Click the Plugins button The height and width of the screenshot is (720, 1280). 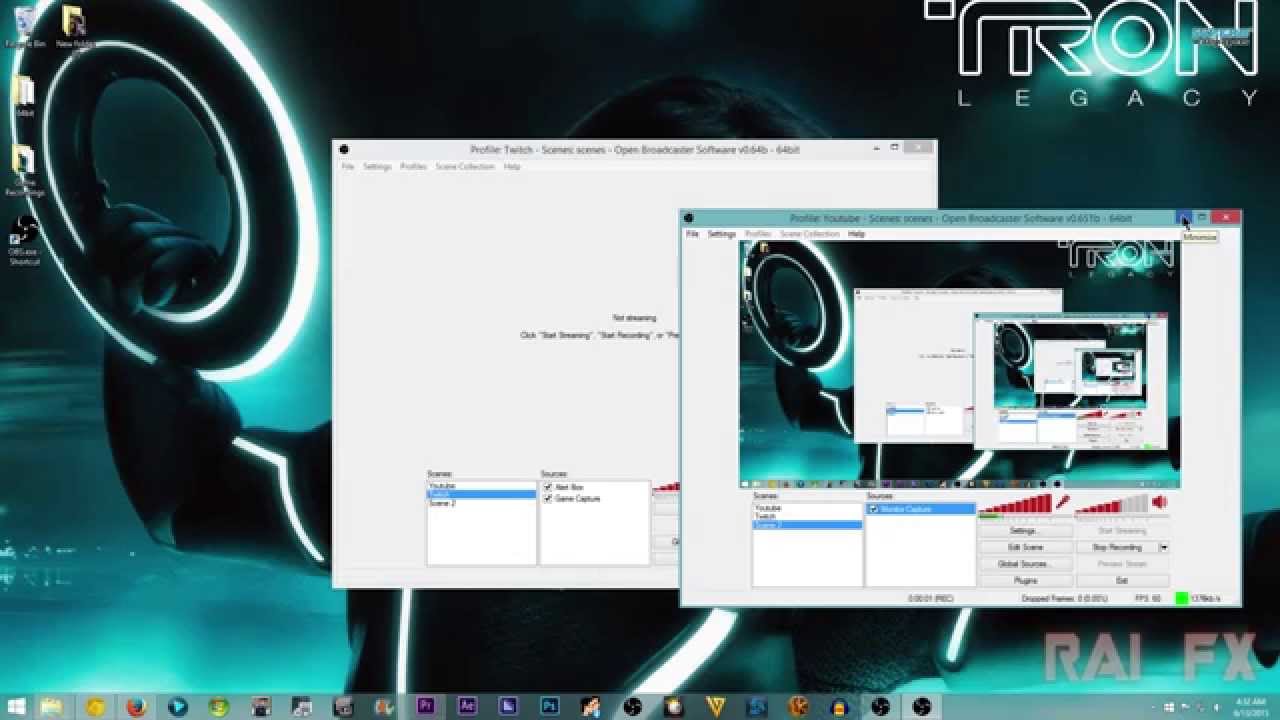[x=1024, y=580]
